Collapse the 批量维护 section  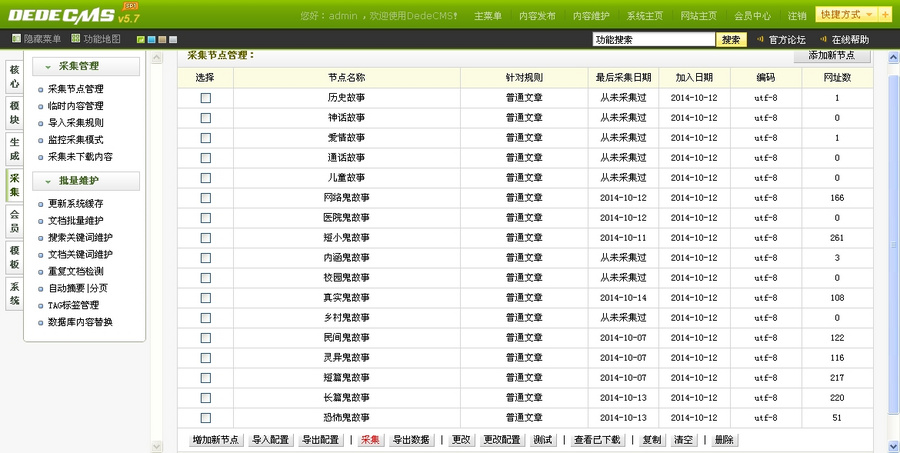48,181
